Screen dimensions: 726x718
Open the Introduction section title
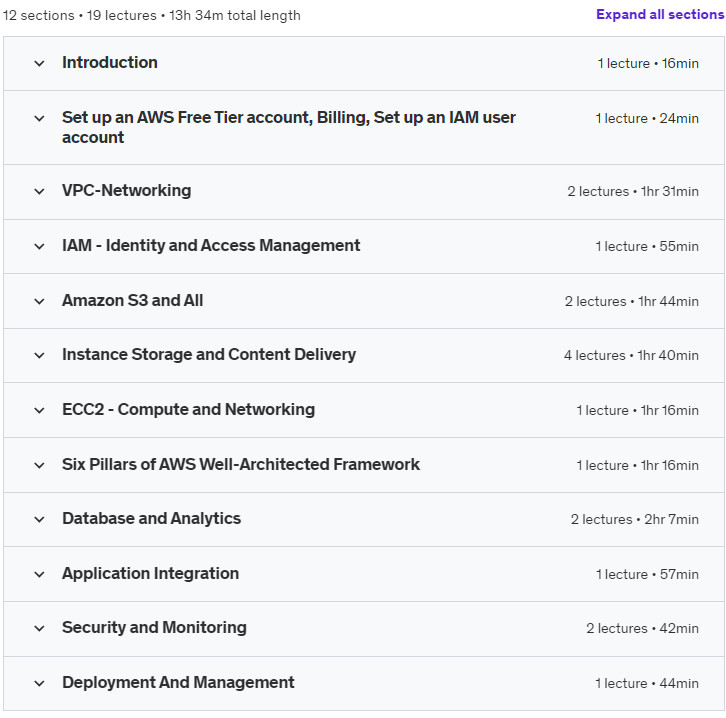110,62
